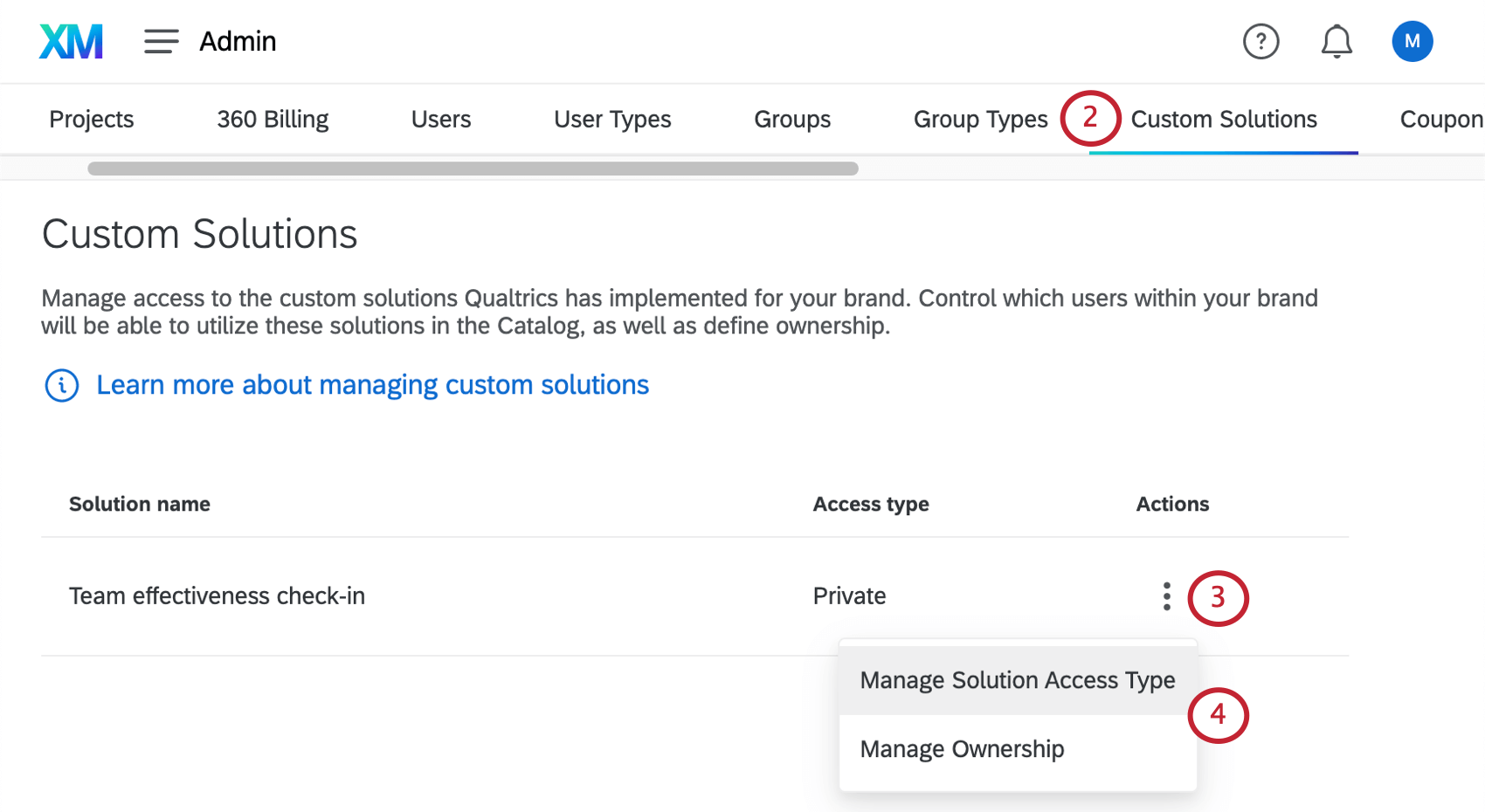Switch to the Users tab

(x=440, y=119)
